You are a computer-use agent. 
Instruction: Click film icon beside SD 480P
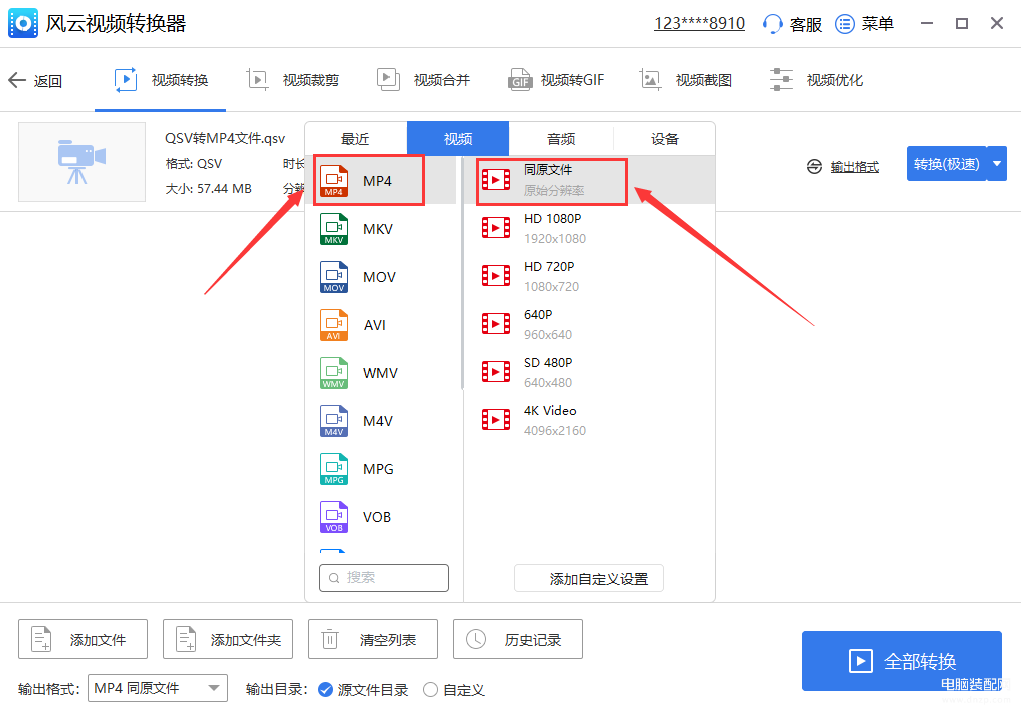coord(496,372)
